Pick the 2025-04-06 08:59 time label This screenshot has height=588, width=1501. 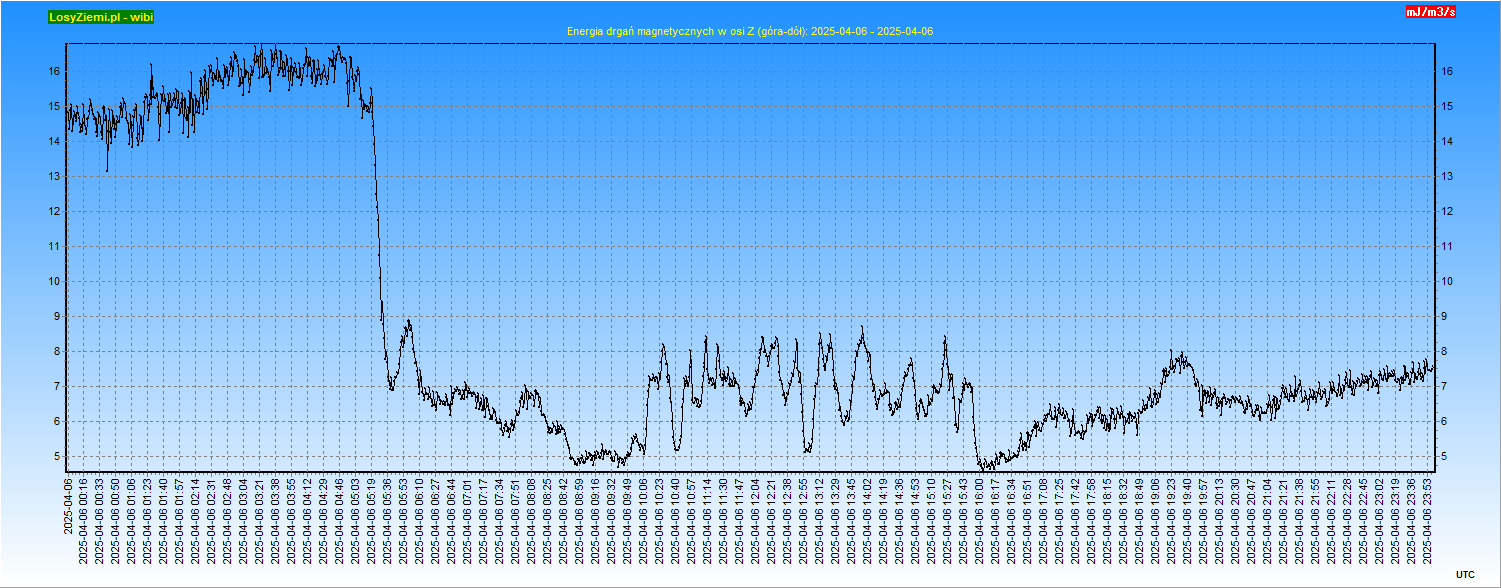(580, 506)
